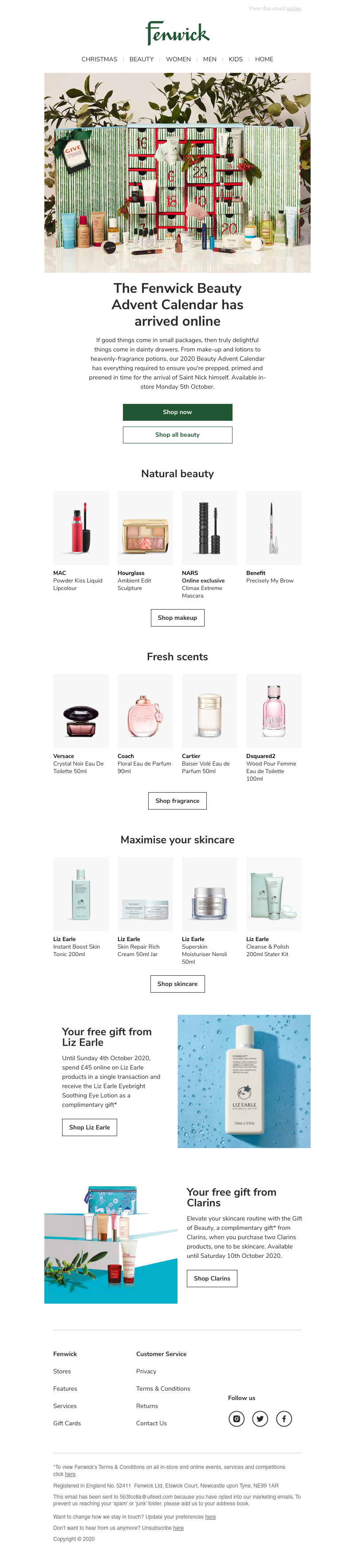Click the Shop Clarins button
Image resolution: width=355 pixels, height=1568 pixels.
(x=212, y=1278)
